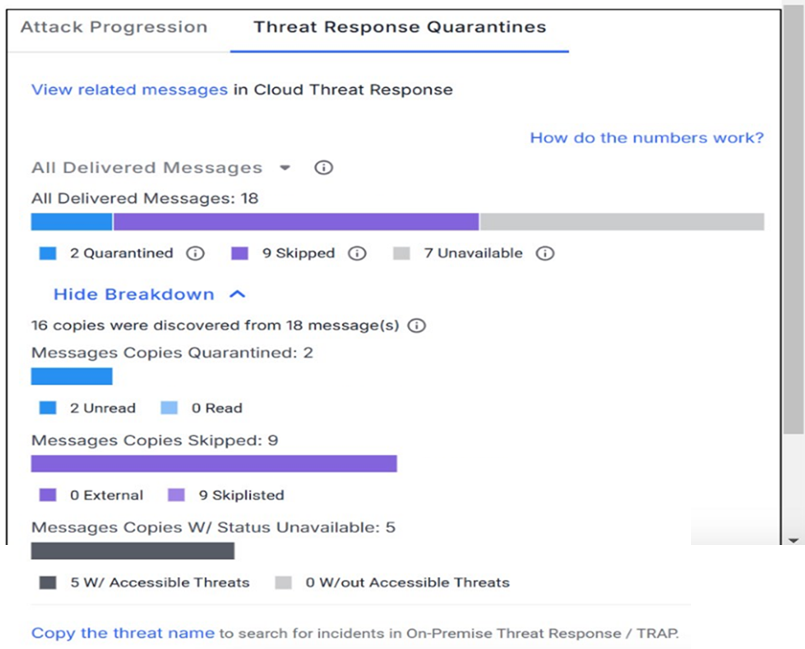Switch to the Attack Progression tab

[x=114, y=27]
